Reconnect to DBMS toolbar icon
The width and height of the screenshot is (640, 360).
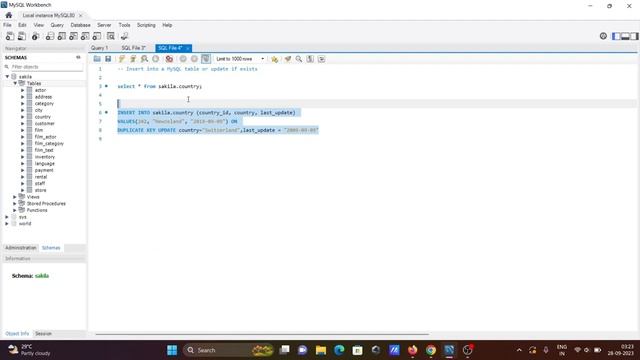pos(124,36)
